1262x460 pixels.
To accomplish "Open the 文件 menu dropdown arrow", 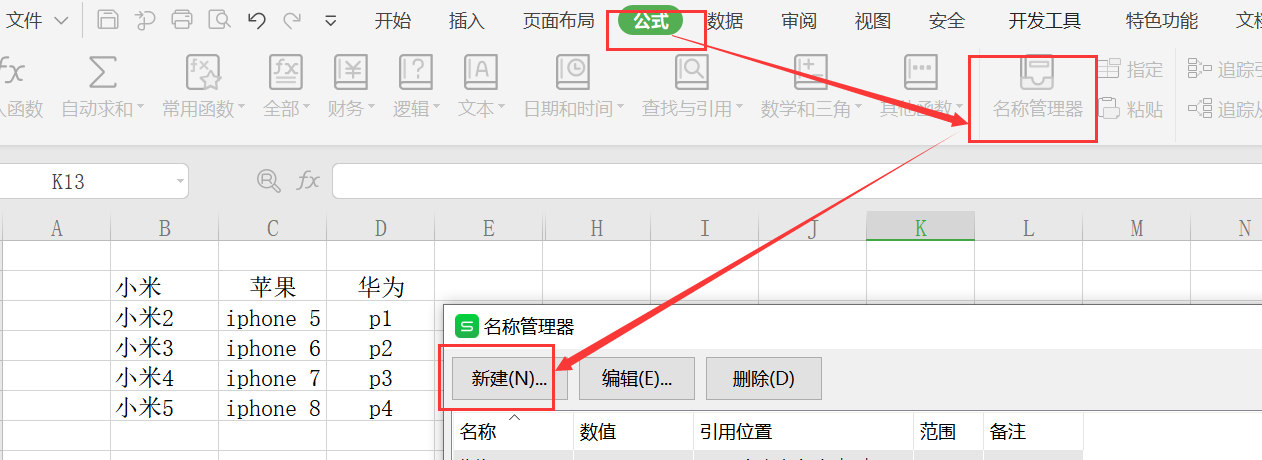I will coord(61,21).
